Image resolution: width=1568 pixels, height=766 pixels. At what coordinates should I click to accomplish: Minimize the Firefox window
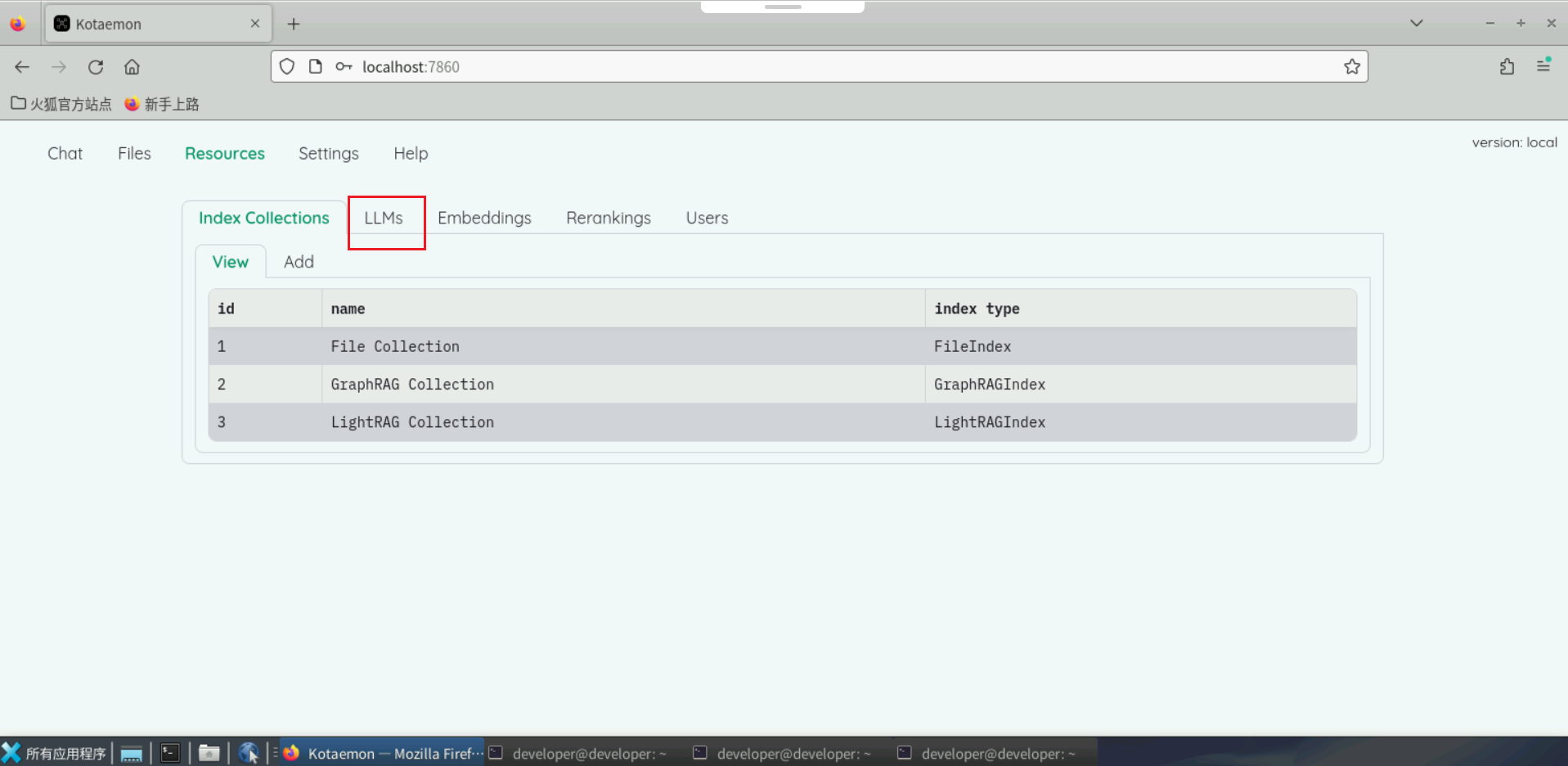point(1490,23)
